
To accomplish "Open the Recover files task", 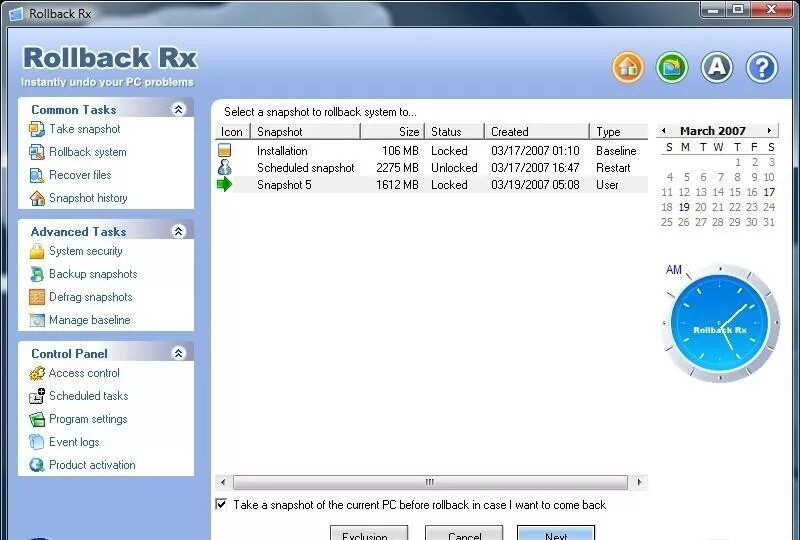I will [x=80, y=175].
